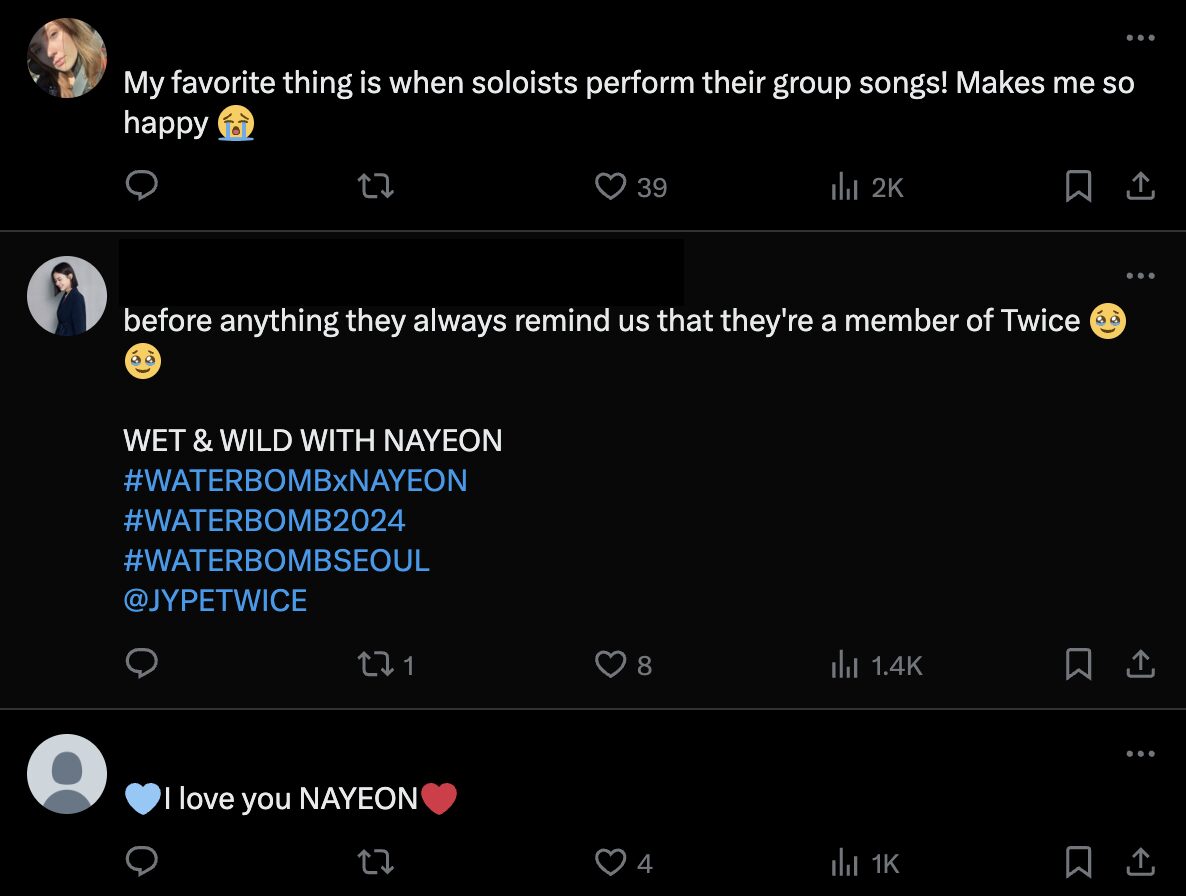Like the tweet with 8 likes

611,664
